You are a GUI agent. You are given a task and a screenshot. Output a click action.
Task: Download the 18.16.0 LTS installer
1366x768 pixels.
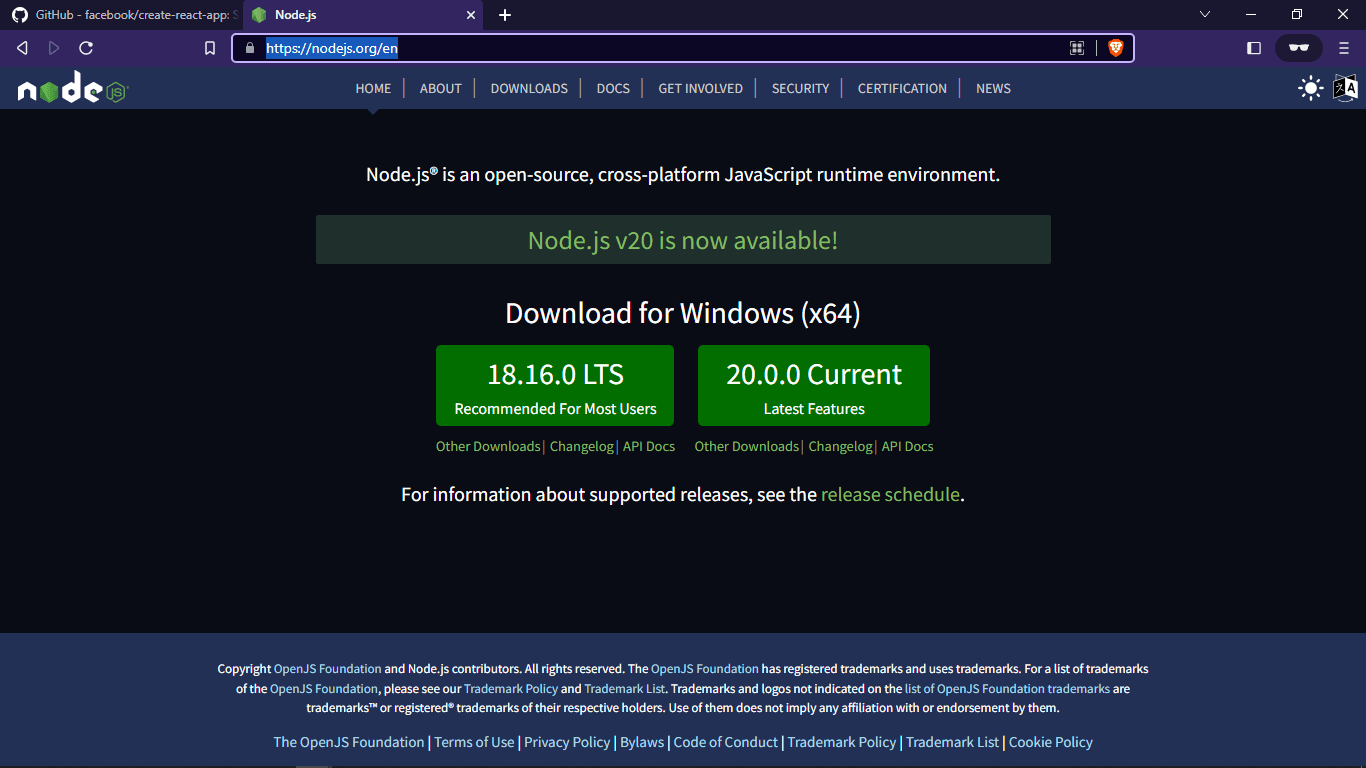tap(555, 385)
